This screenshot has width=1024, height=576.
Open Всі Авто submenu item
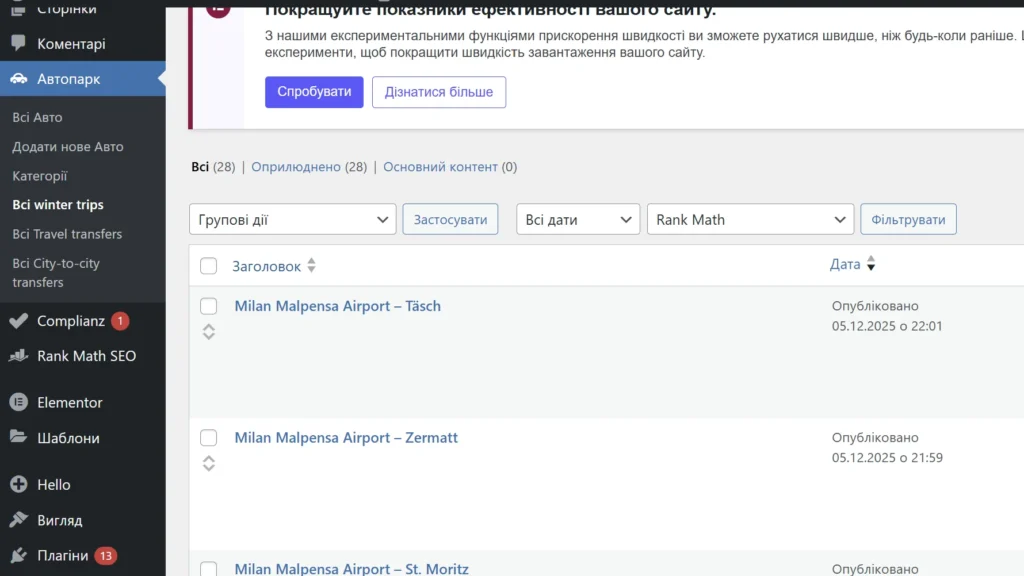click(x=37, y=118)
